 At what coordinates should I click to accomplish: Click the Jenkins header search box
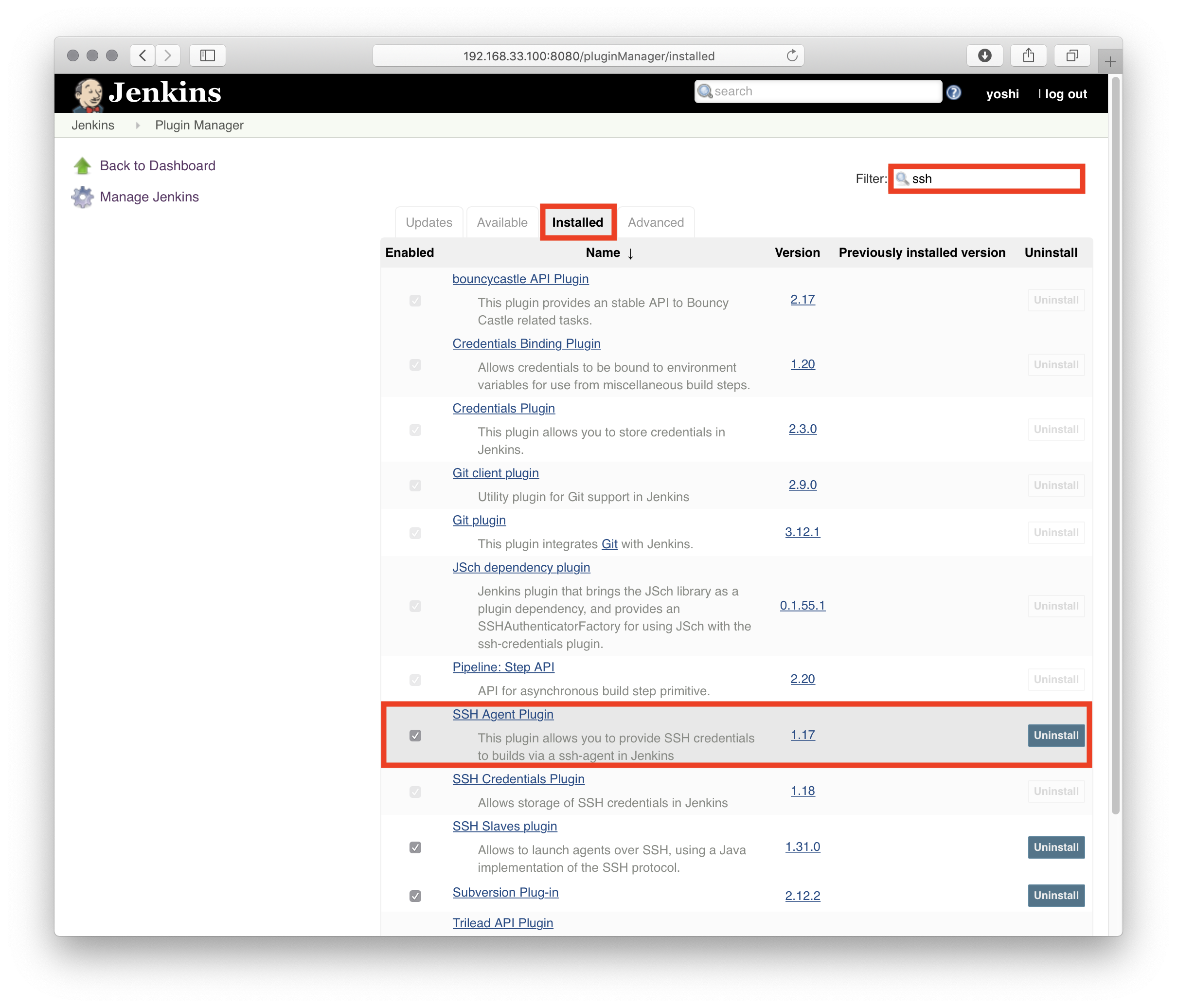tap(818, 91)
